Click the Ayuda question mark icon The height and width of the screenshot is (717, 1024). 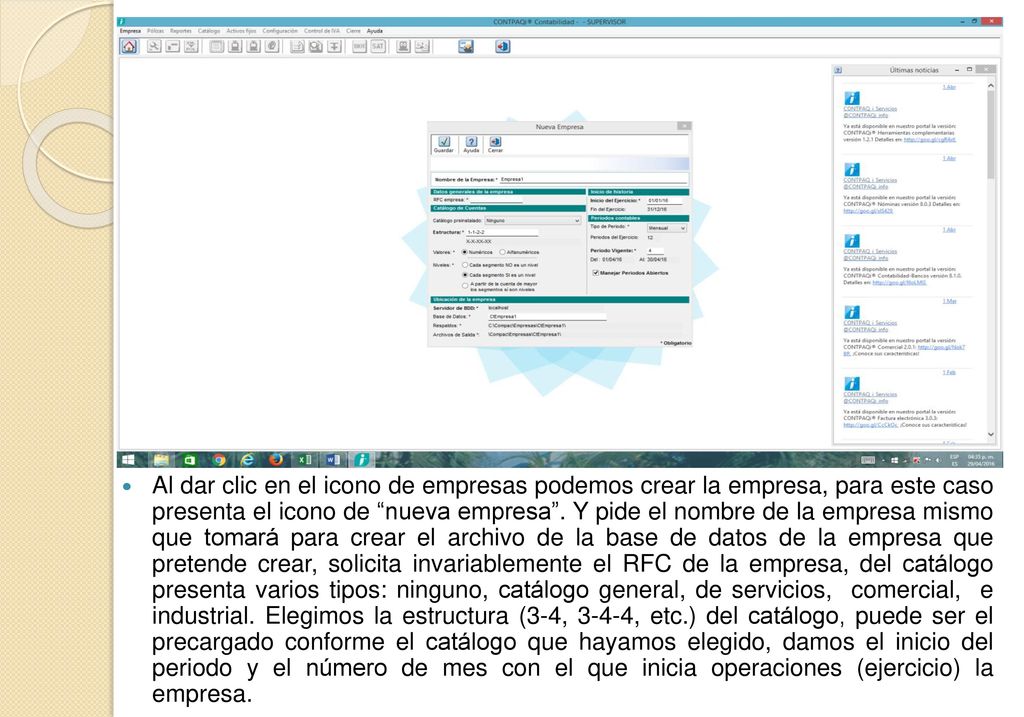point(471,142)
